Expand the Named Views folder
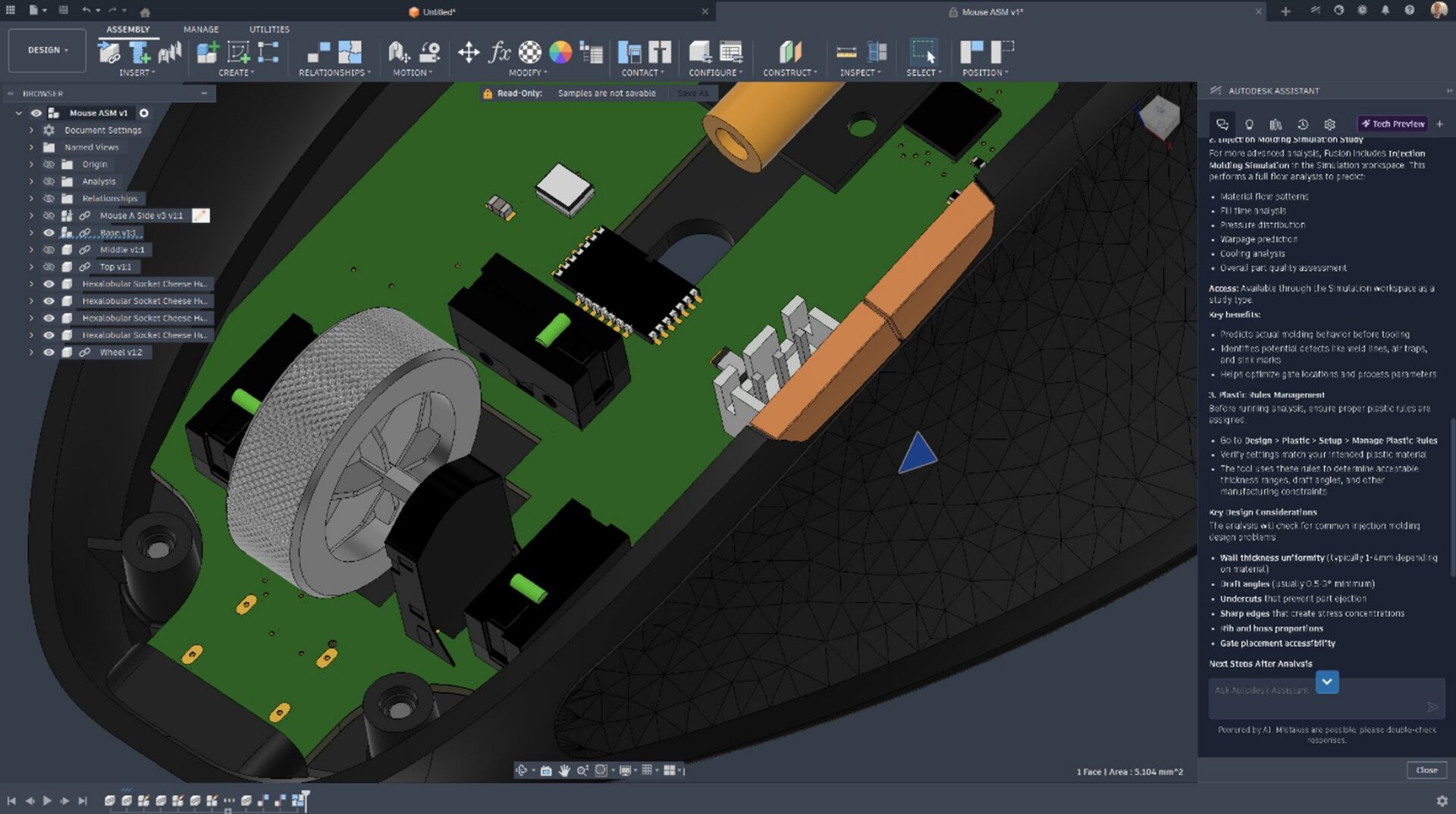Screen dimensions: 1456x814 point(31,147)
